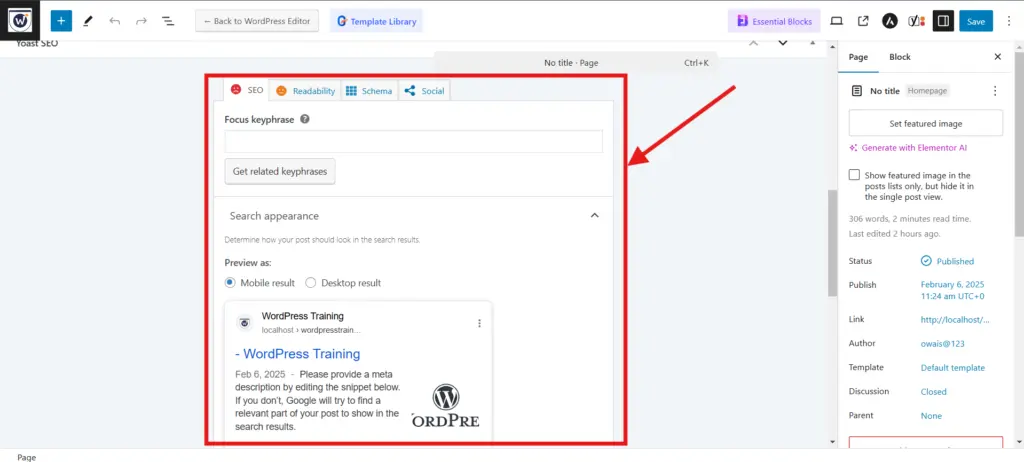Screen dimensions: 1024x462
Task: Click the laptop preview device icon
Action: [837, 21]
